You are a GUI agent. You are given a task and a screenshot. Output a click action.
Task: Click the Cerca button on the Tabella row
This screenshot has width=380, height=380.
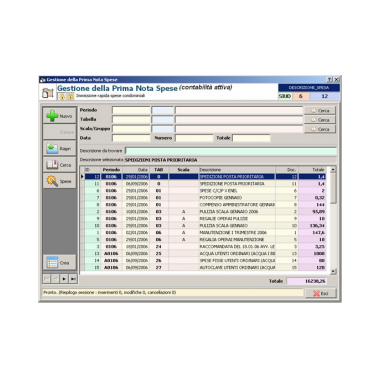point(320,120)
